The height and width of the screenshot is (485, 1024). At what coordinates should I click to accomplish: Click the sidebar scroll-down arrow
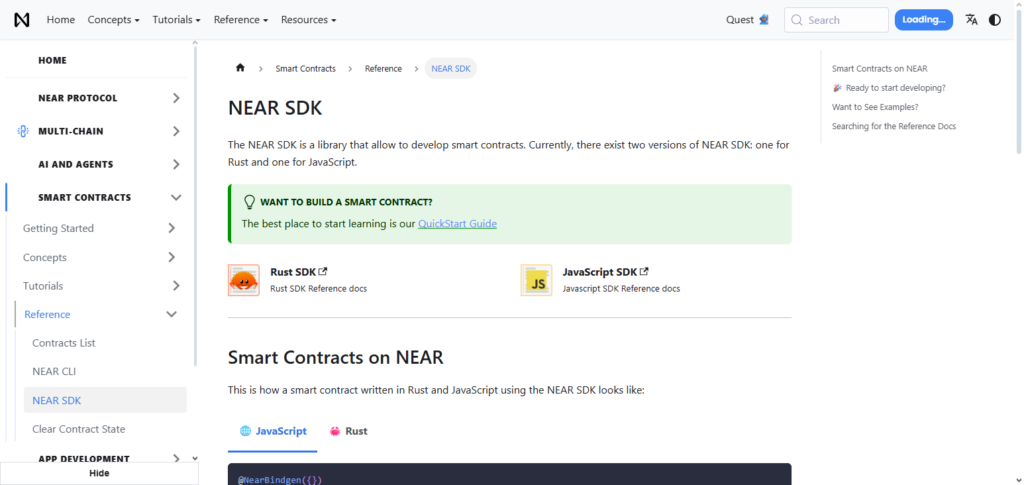coord(195,458)
